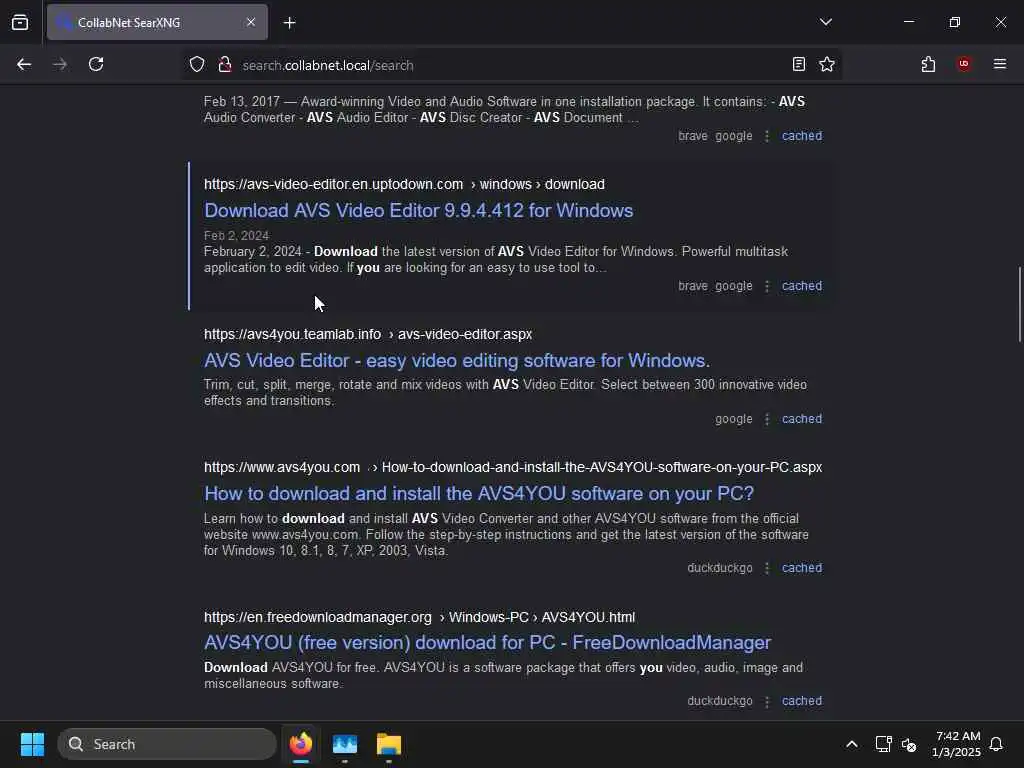Open the options dots menu for avs4you.com result
This screenshot has height=768, width=1024.
767,568
